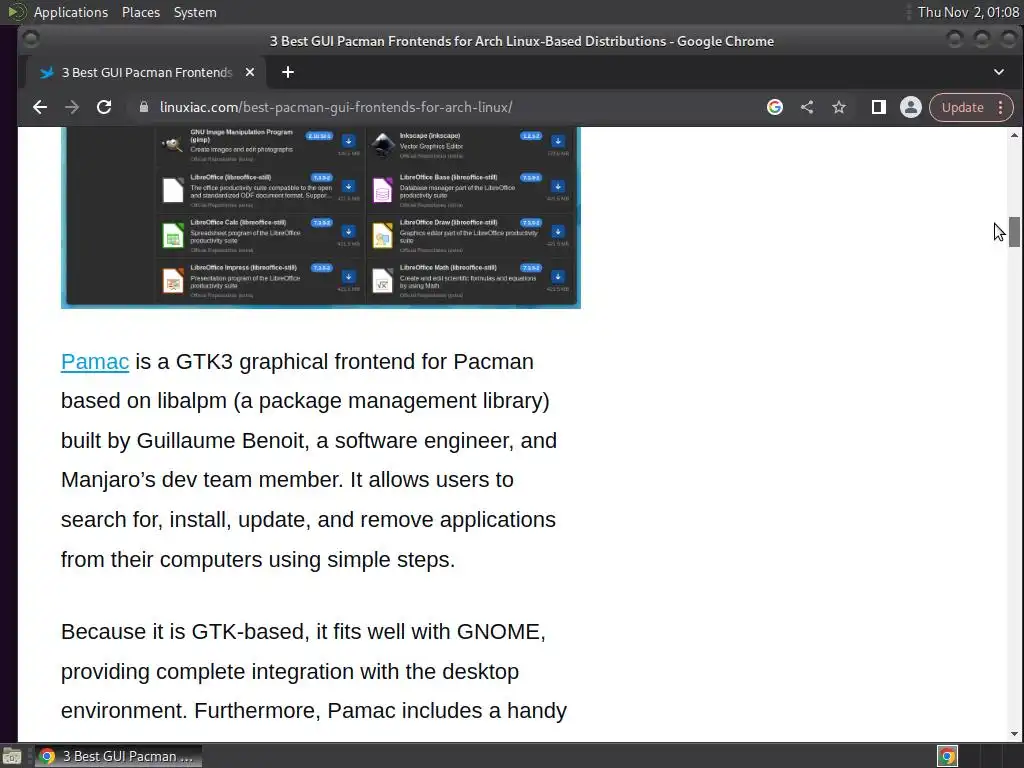The height and width of the screenshot is (768, 1024).
Task: Expand the tab search dropdown
Action: click(999, 72)
